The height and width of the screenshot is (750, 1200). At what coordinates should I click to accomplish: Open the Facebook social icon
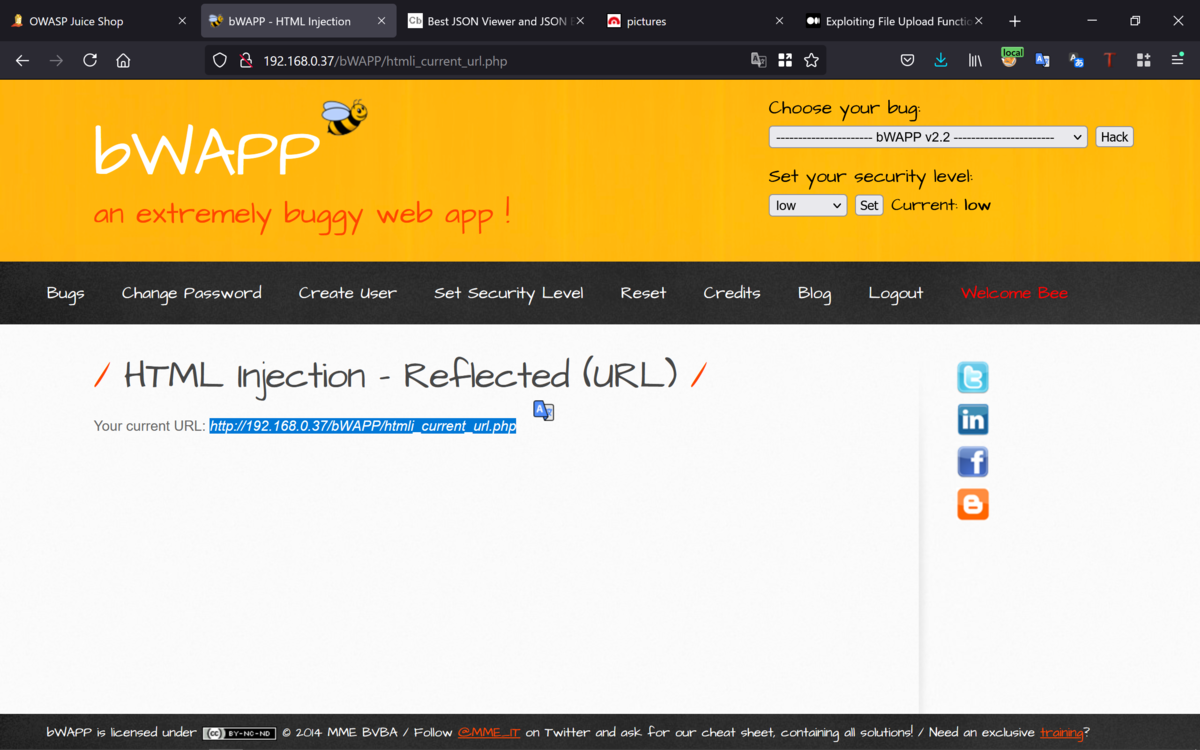973,462
